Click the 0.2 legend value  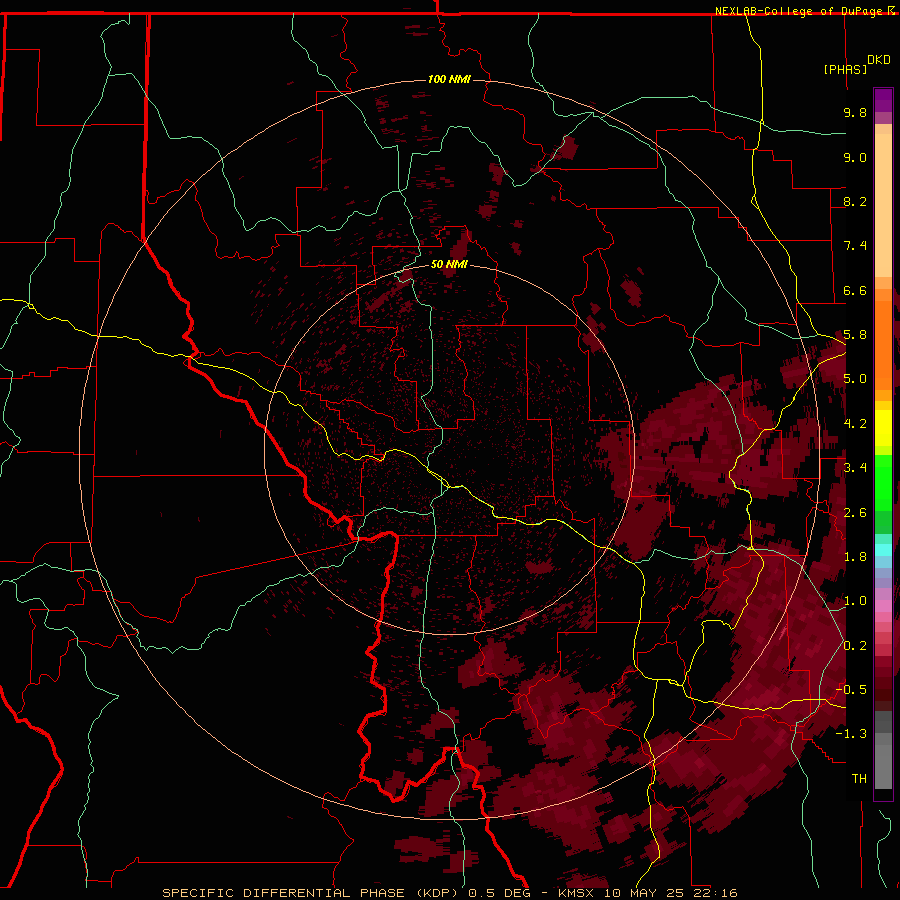click(x=855, y=646)
